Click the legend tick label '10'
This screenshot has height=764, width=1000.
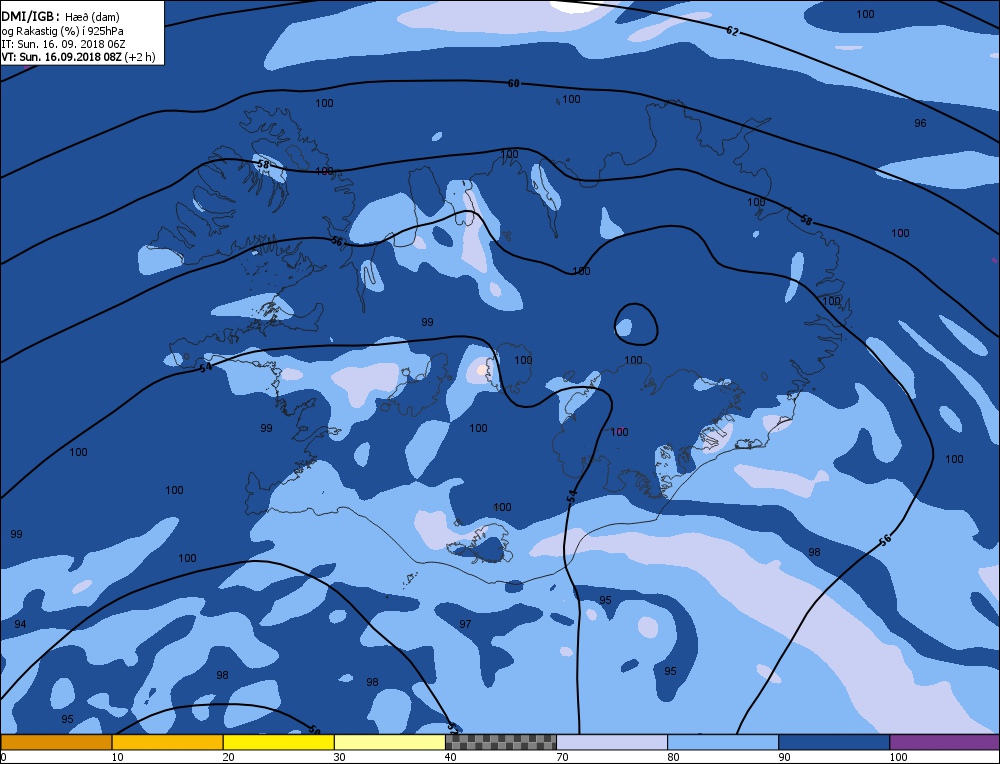(117, 757)
